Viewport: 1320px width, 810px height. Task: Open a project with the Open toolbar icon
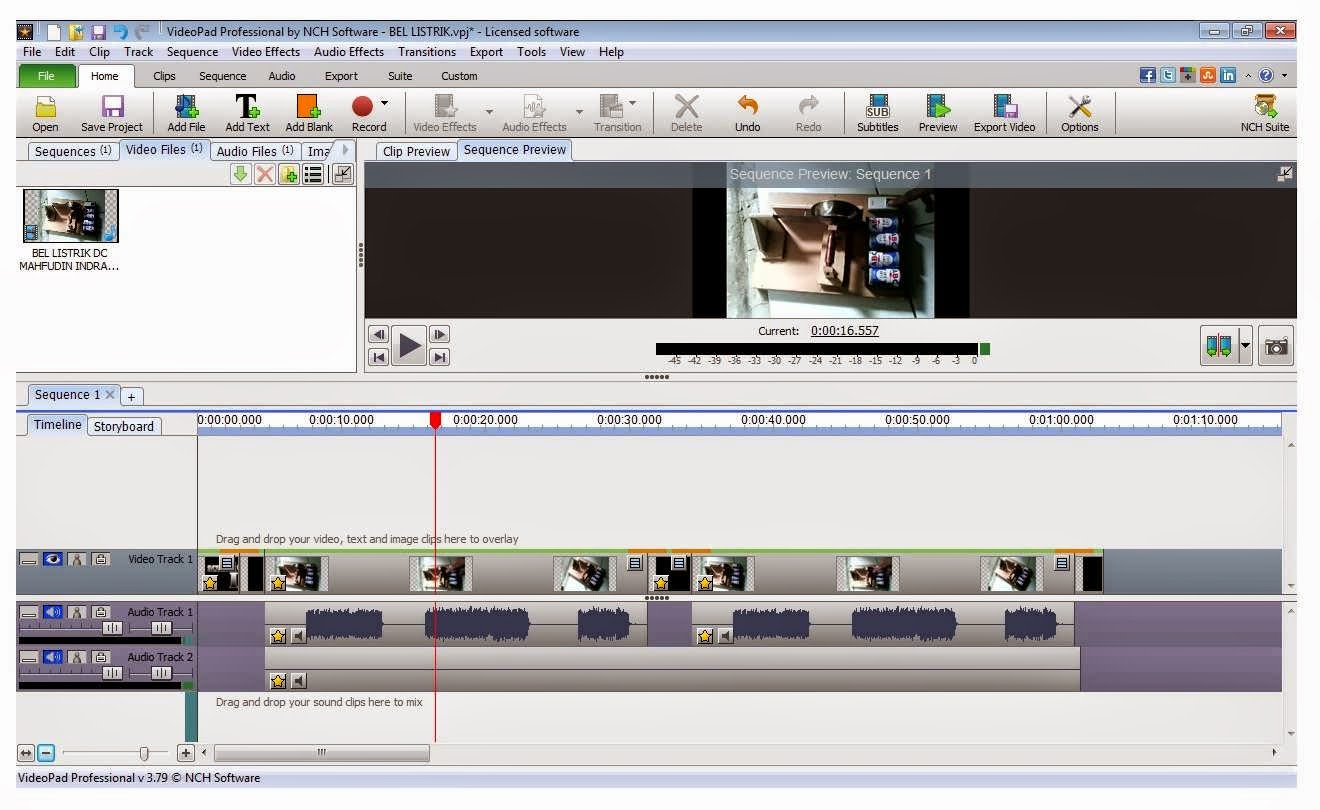click(x=45, y=113)
